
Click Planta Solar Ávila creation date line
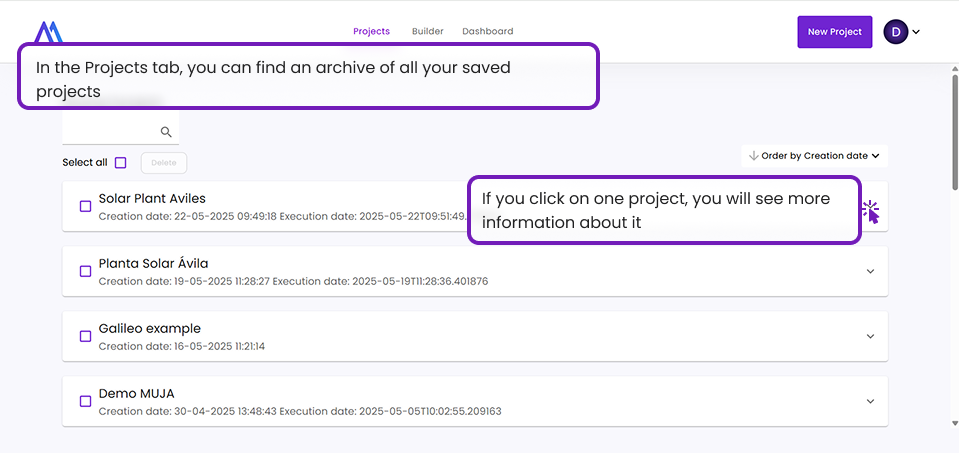coord(293,282)
